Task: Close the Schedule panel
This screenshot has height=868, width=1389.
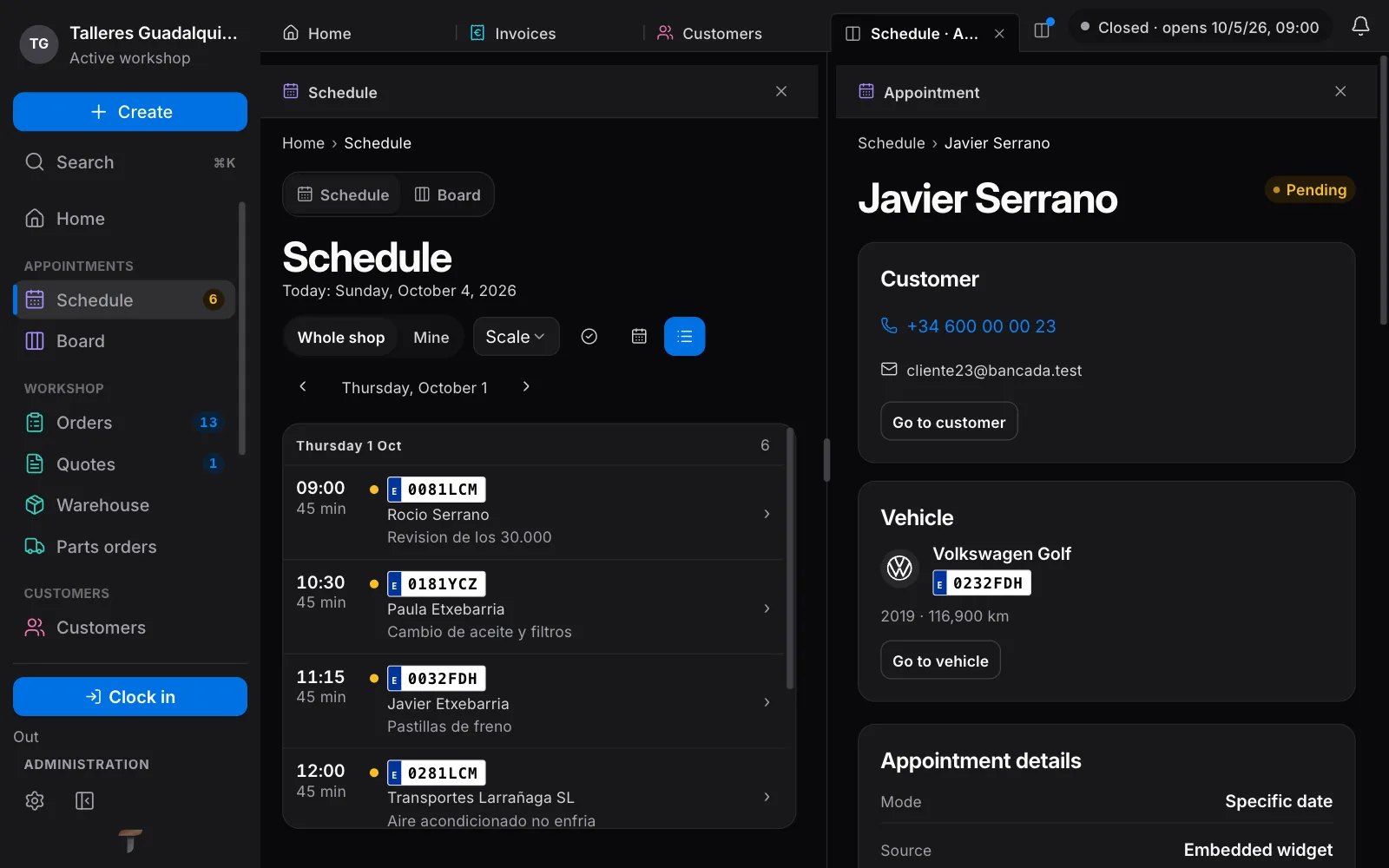Action: click(781, 91)
